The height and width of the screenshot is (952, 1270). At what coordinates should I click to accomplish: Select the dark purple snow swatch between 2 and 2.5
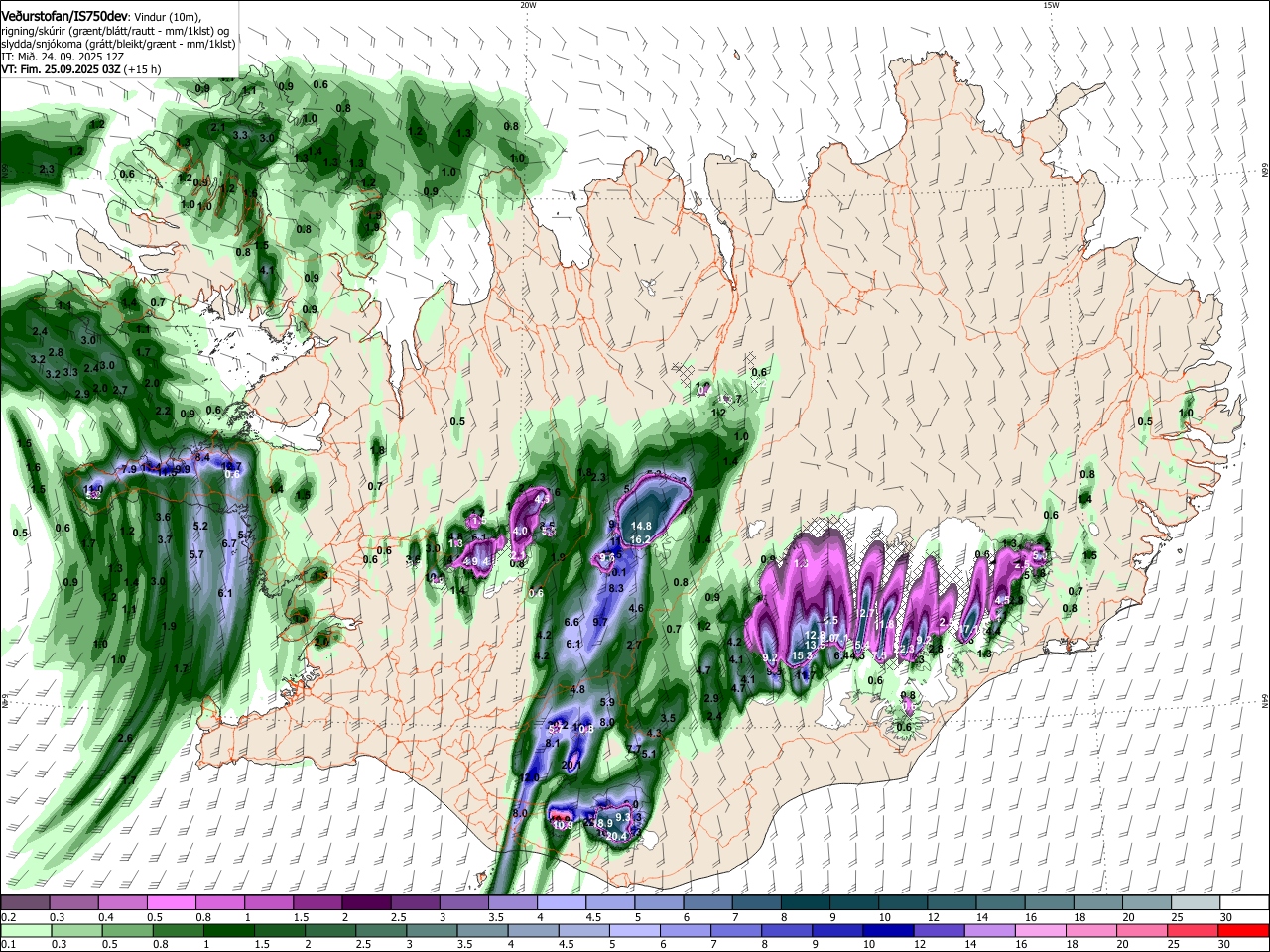(366, 902)
